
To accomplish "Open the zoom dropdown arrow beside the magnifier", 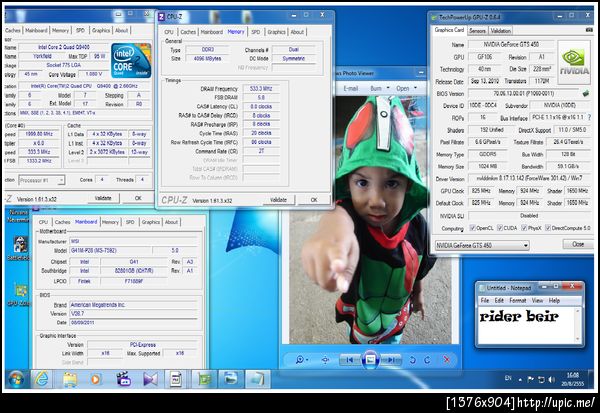I will 307,360.
